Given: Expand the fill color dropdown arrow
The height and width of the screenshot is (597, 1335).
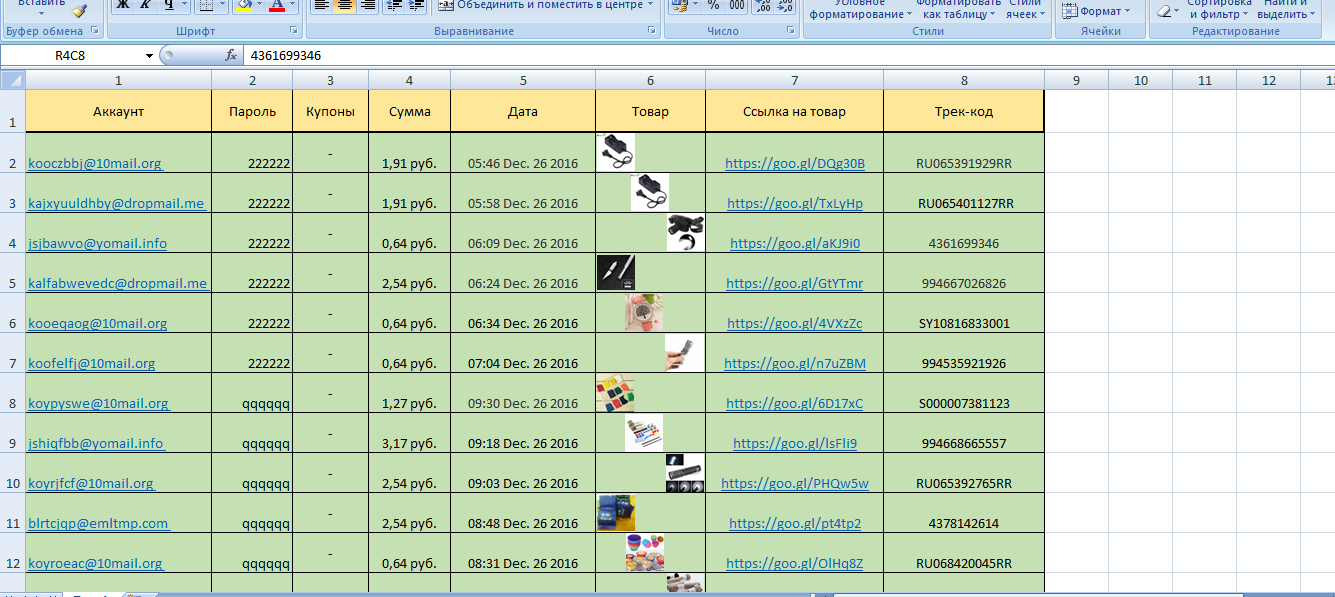Looking at the screenshot, I should [x=259, y=6].
